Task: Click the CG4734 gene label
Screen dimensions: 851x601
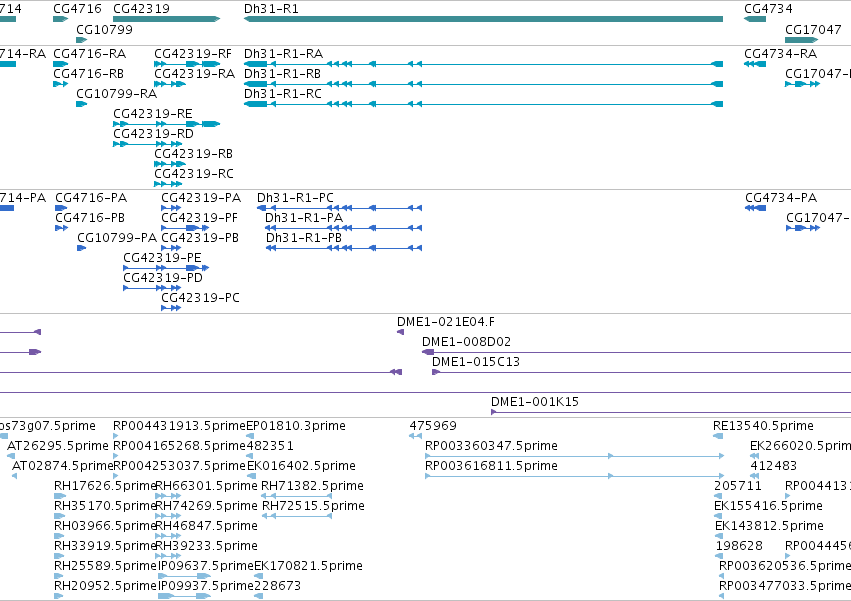Action: click(x=768, y=9)
